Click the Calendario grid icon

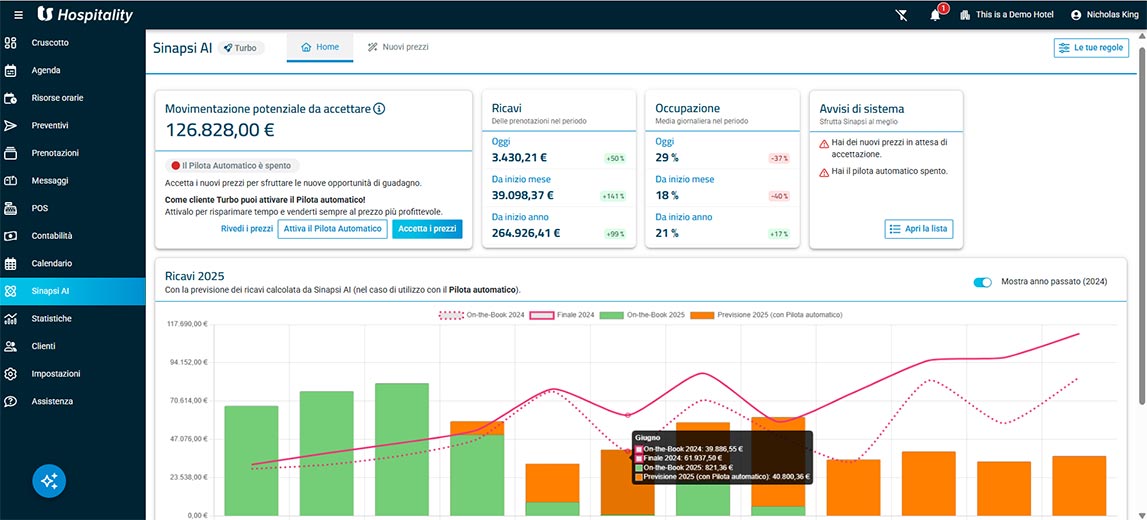(11, 263)
